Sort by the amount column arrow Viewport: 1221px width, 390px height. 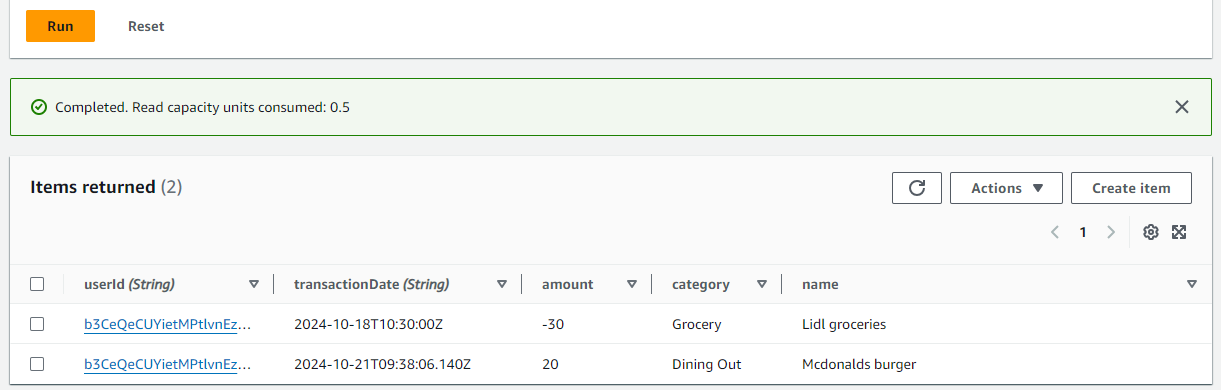632,284
